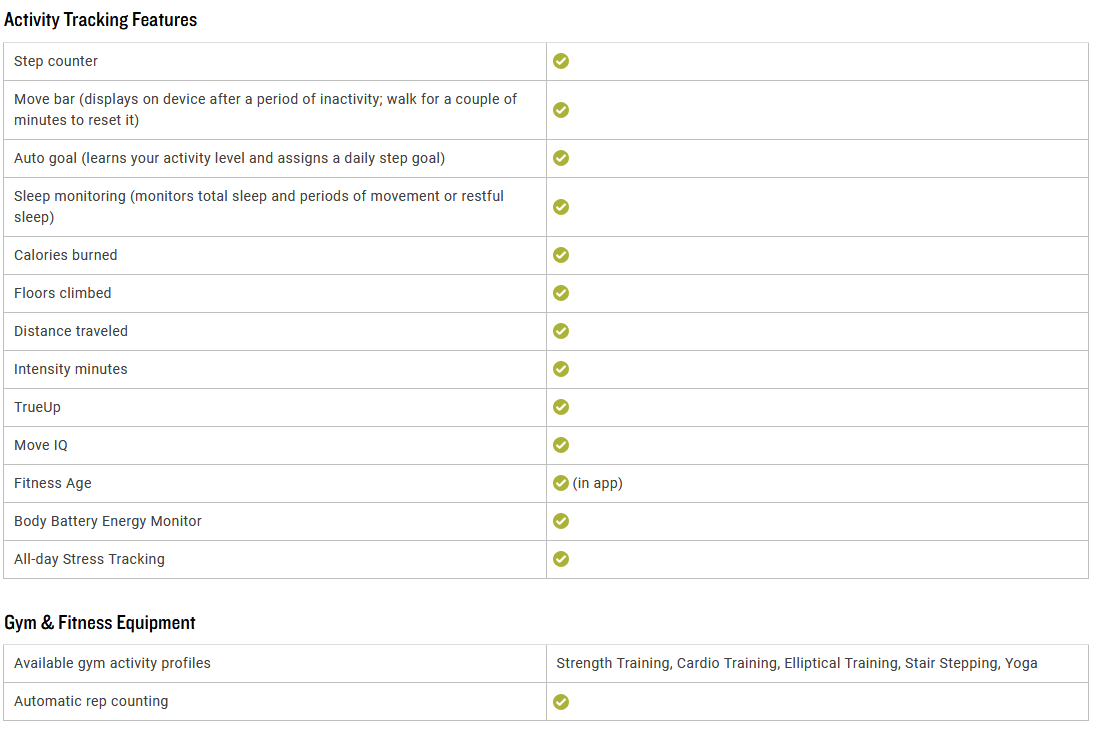1094x729 pixels.
Task: Click the Move IQ checkmark icon
Action: point(561,445)
